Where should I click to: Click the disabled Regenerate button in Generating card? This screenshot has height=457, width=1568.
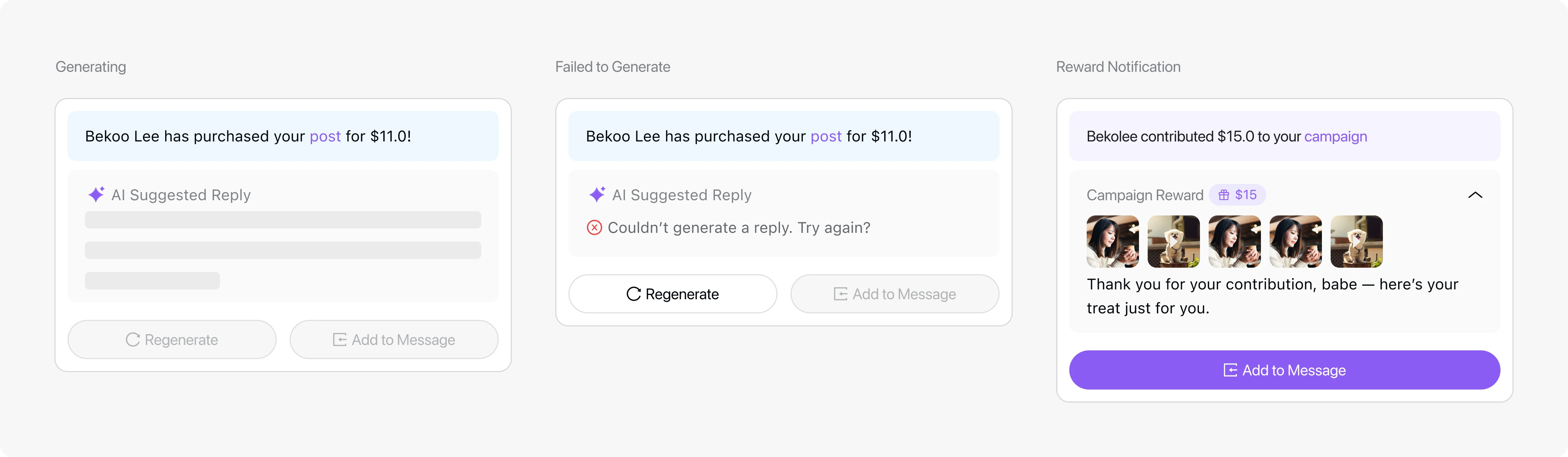[172, 339]
